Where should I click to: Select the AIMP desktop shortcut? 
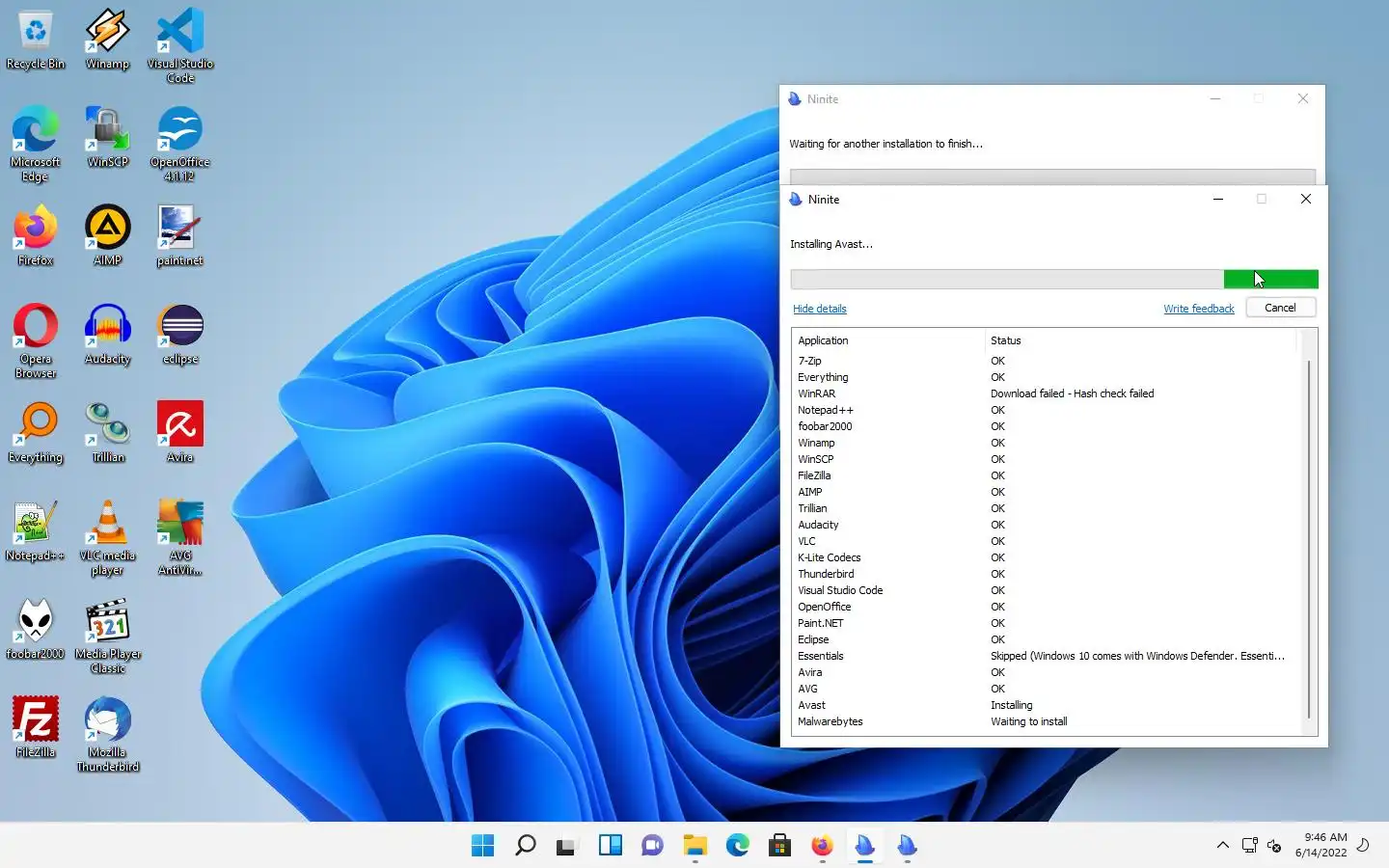(x=107, y=236)
